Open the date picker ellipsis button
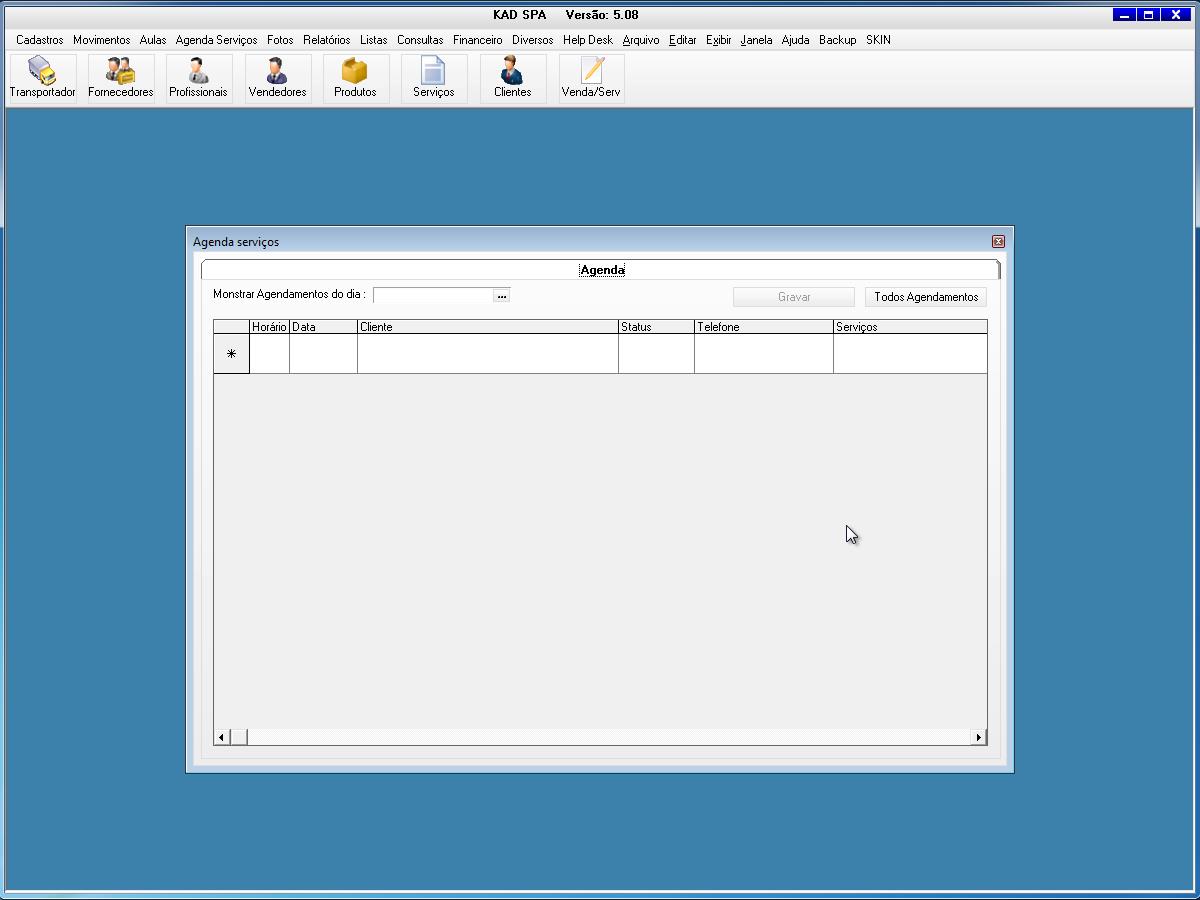The width and height of the screenshot is (1200, 900). tap(502, 296)
